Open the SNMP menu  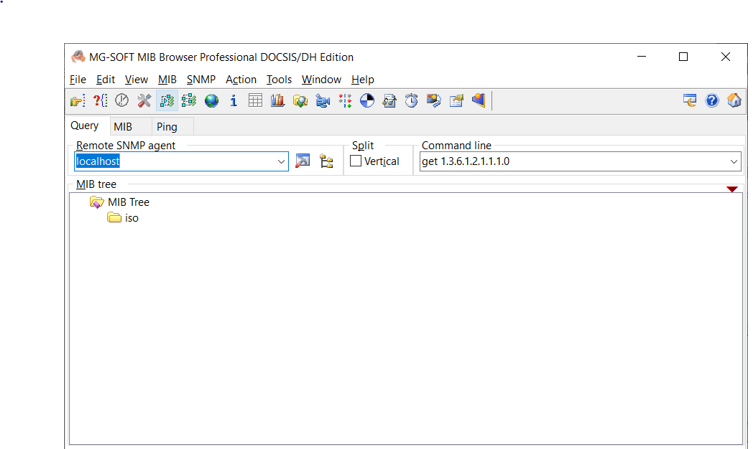point(200,79)
